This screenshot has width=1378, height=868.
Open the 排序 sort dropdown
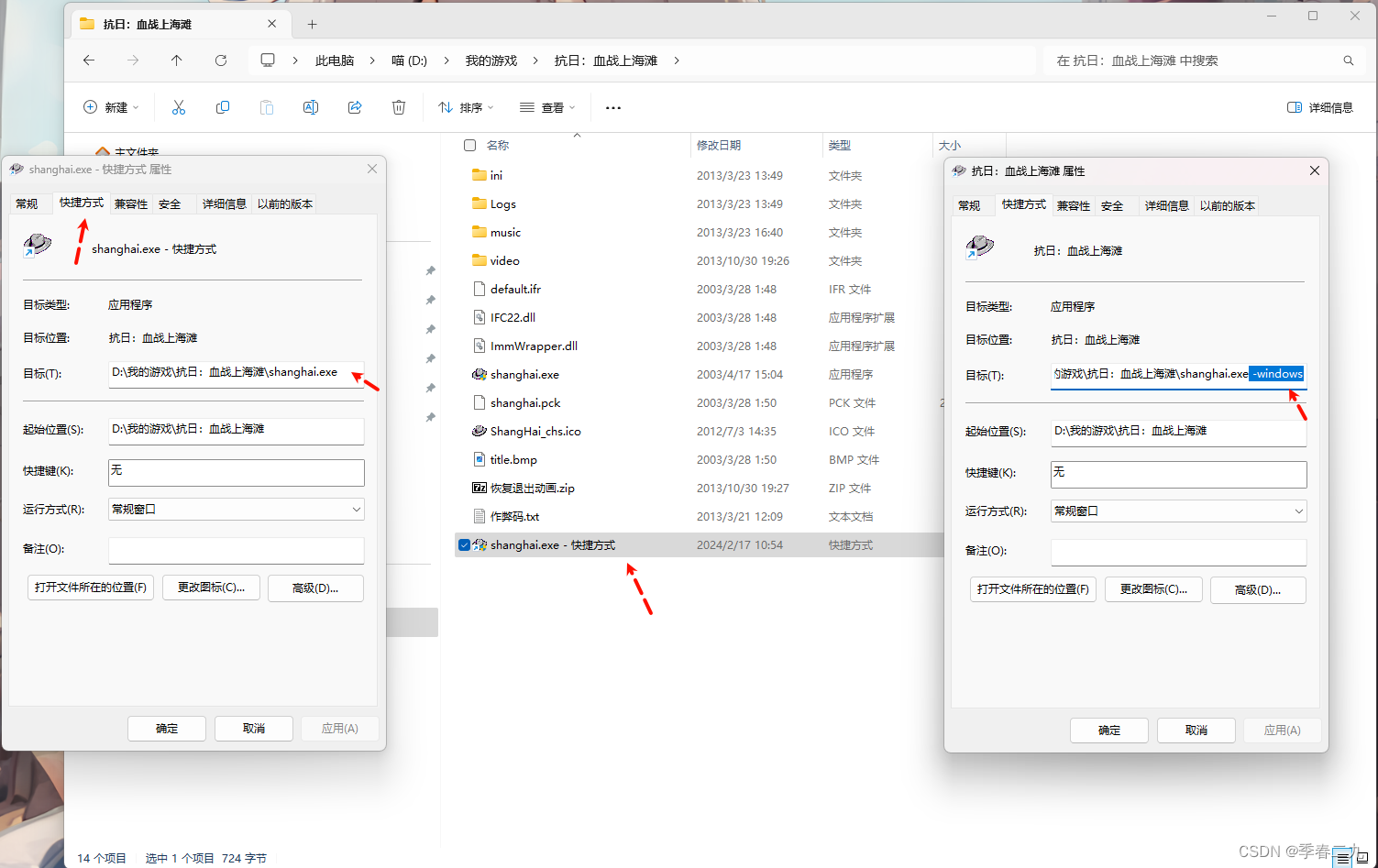click(466, 107)
